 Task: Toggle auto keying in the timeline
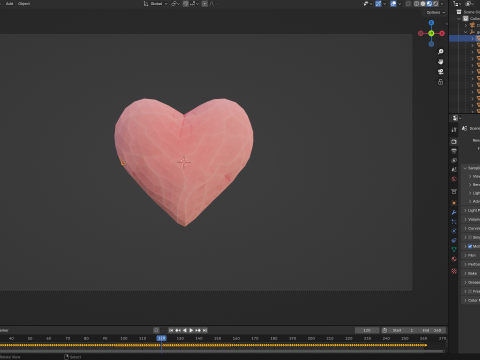pyautogui.click(x=156, y=330)
